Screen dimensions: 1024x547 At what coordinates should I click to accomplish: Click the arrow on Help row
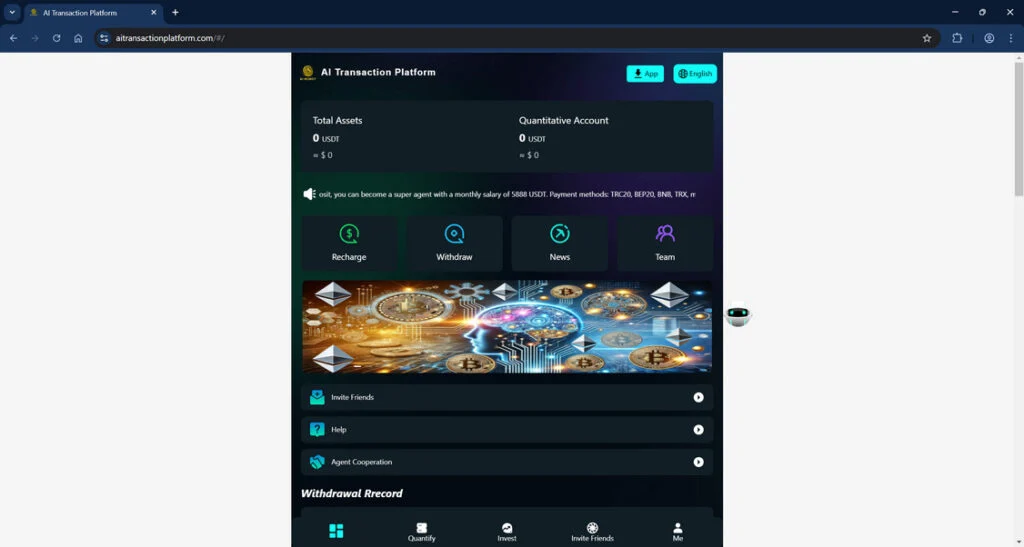pyautogui.click(x=698, y=430)
